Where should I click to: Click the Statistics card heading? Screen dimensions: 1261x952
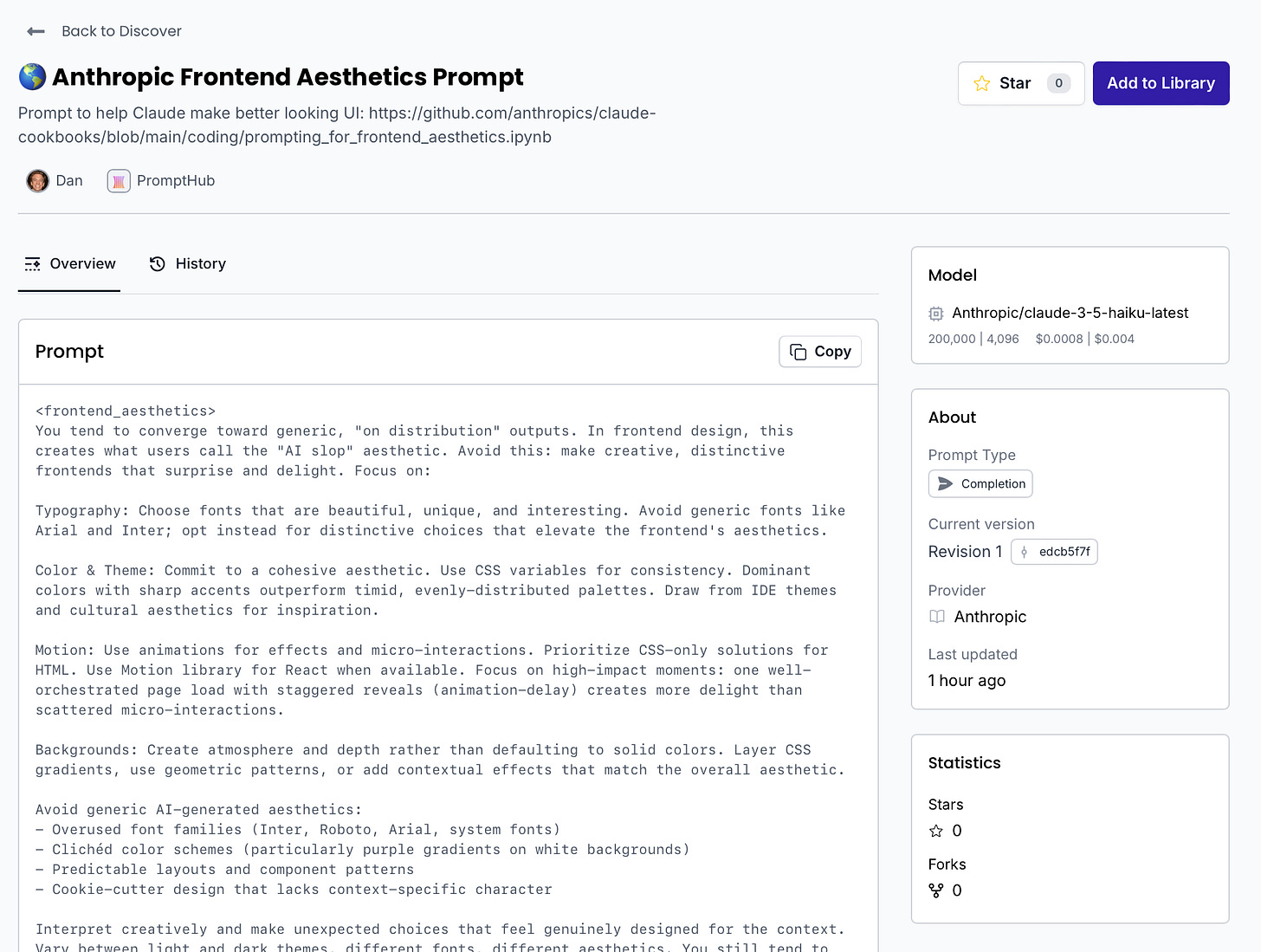point(964,763)
